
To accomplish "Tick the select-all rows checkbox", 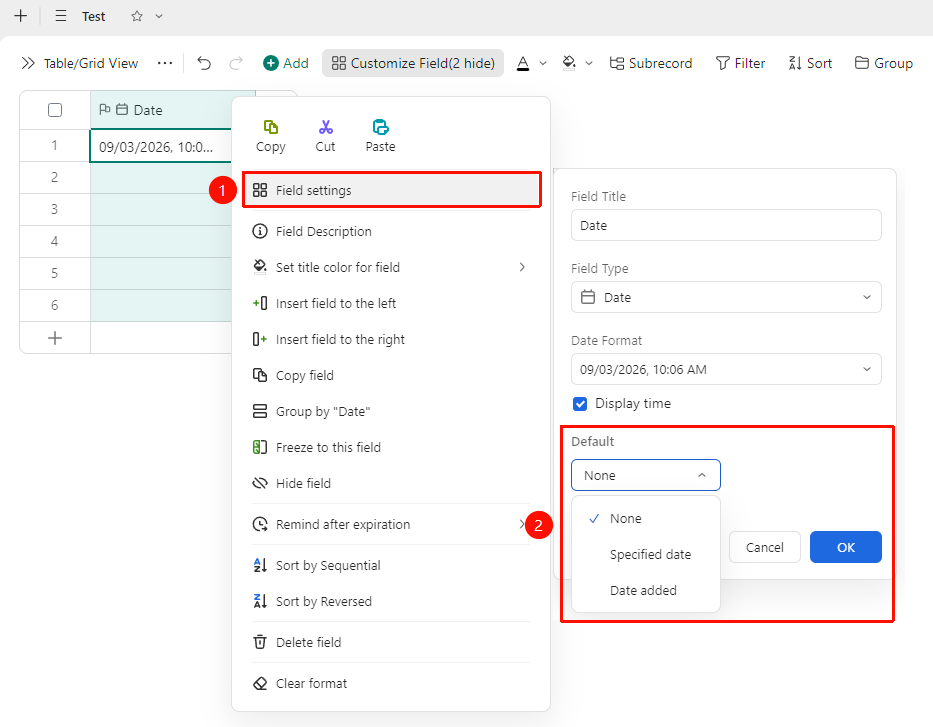I will tap(55, 110).
